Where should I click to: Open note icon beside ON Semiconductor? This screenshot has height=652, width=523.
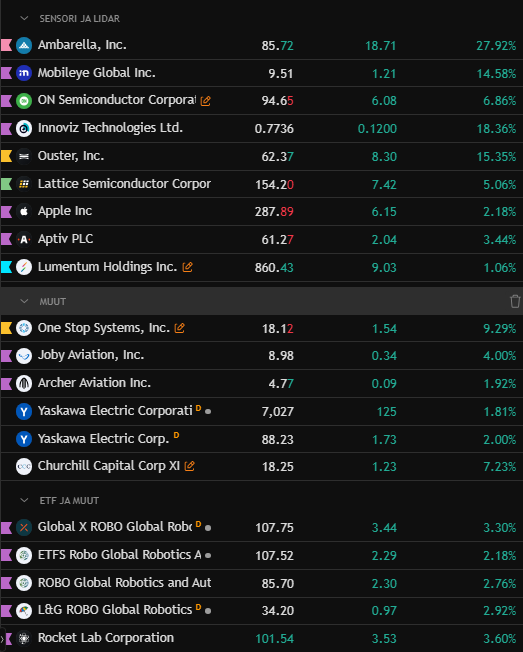pos(205,101)
